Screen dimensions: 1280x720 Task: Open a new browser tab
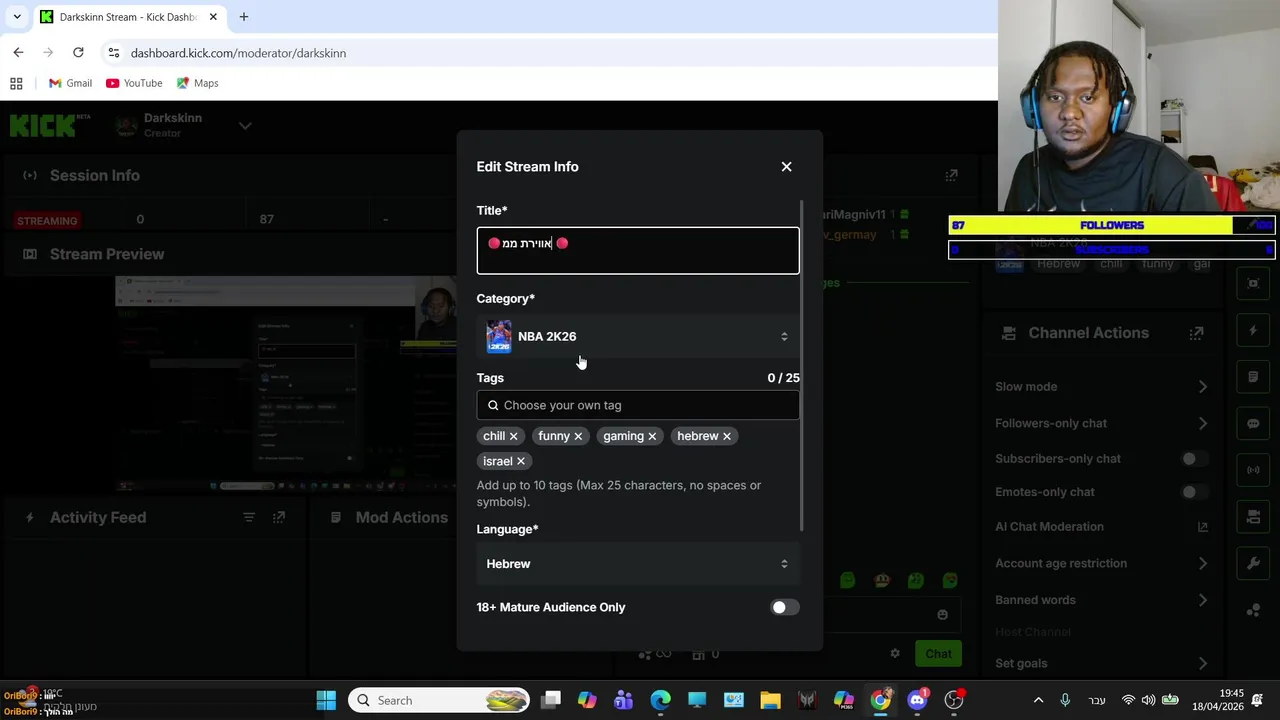coord(243,17)
